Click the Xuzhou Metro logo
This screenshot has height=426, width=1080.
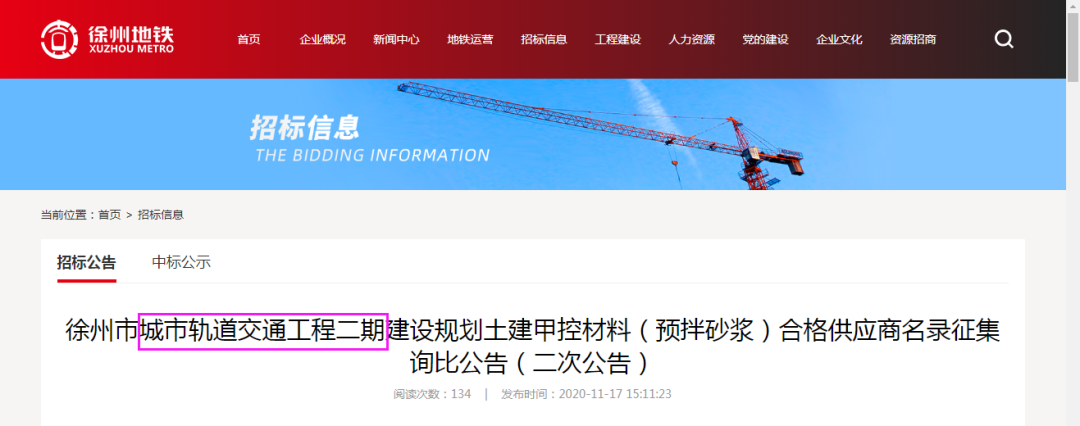coord(107,39)
